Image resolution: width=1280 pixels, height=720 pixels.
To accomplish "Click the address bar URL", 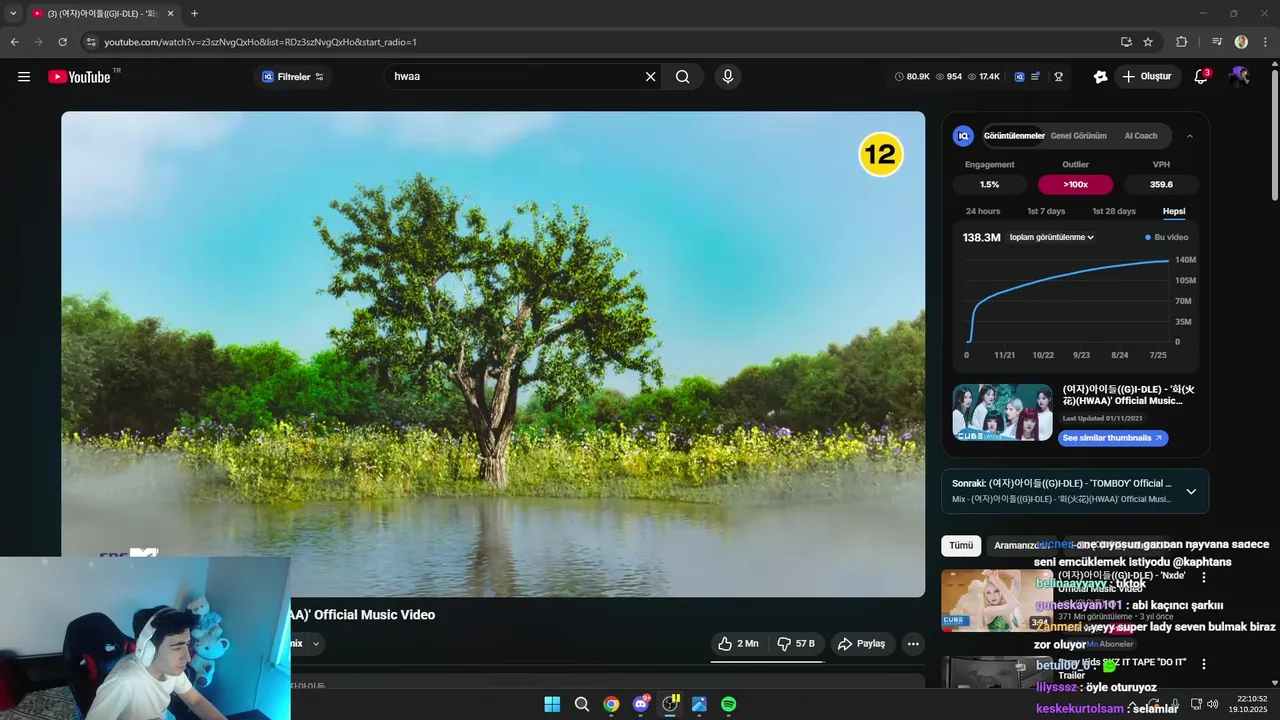I will pos(260,42).
